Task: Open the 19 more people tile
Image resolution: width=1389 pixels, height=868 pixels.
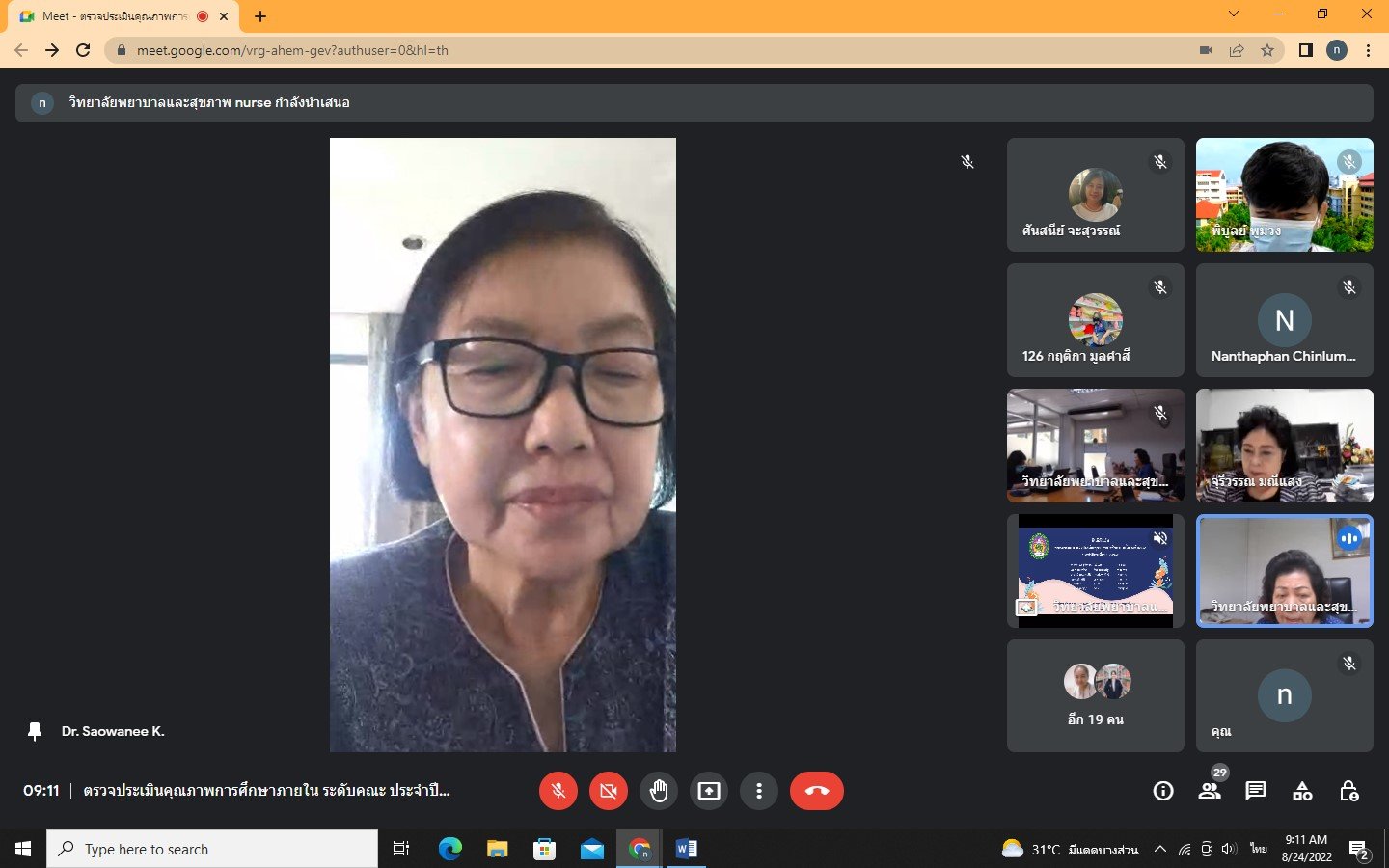Action: (x=1095, y=695)
